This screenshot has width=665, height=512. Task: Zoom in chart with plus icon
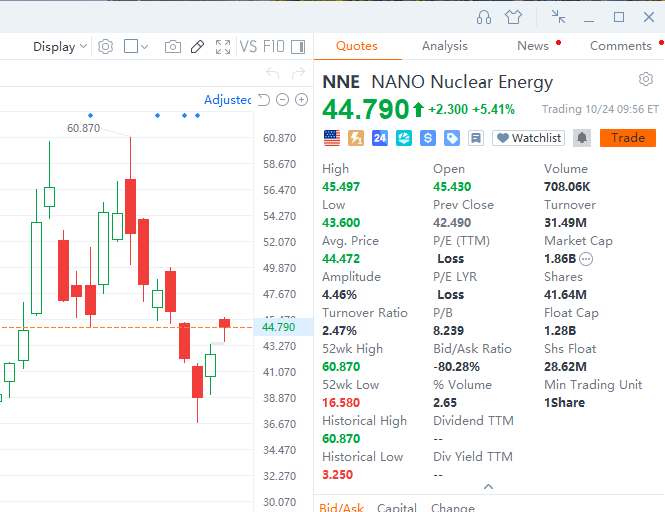pyautogui.click(x=302, y=100)
